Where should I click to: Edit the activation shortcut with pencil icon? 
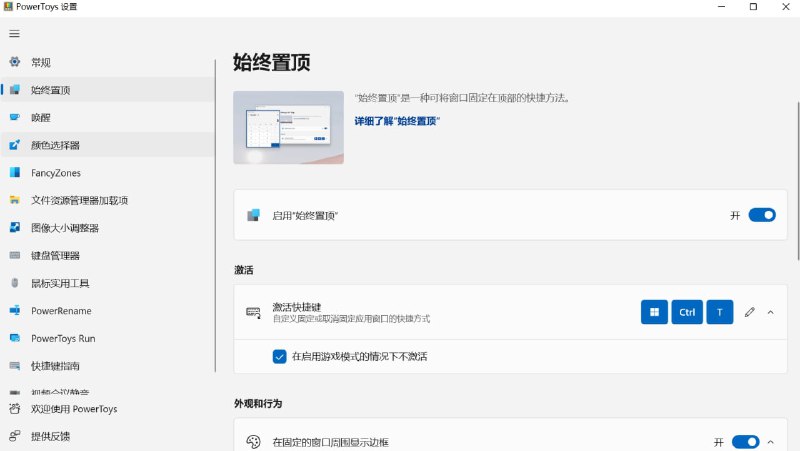click(x=749, y=312)
